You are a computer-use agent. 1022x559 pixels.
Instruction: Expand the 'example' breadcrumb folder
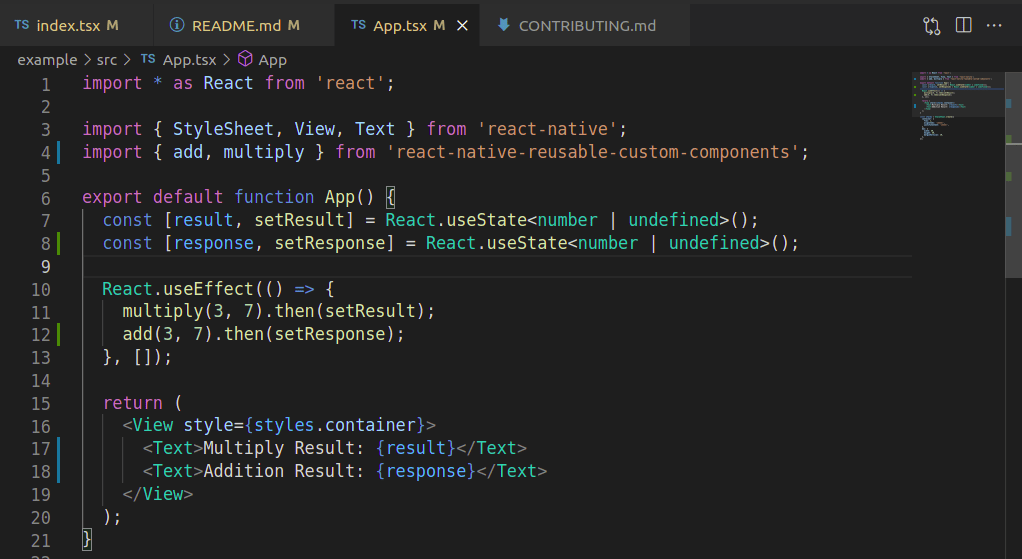point(47,60)
